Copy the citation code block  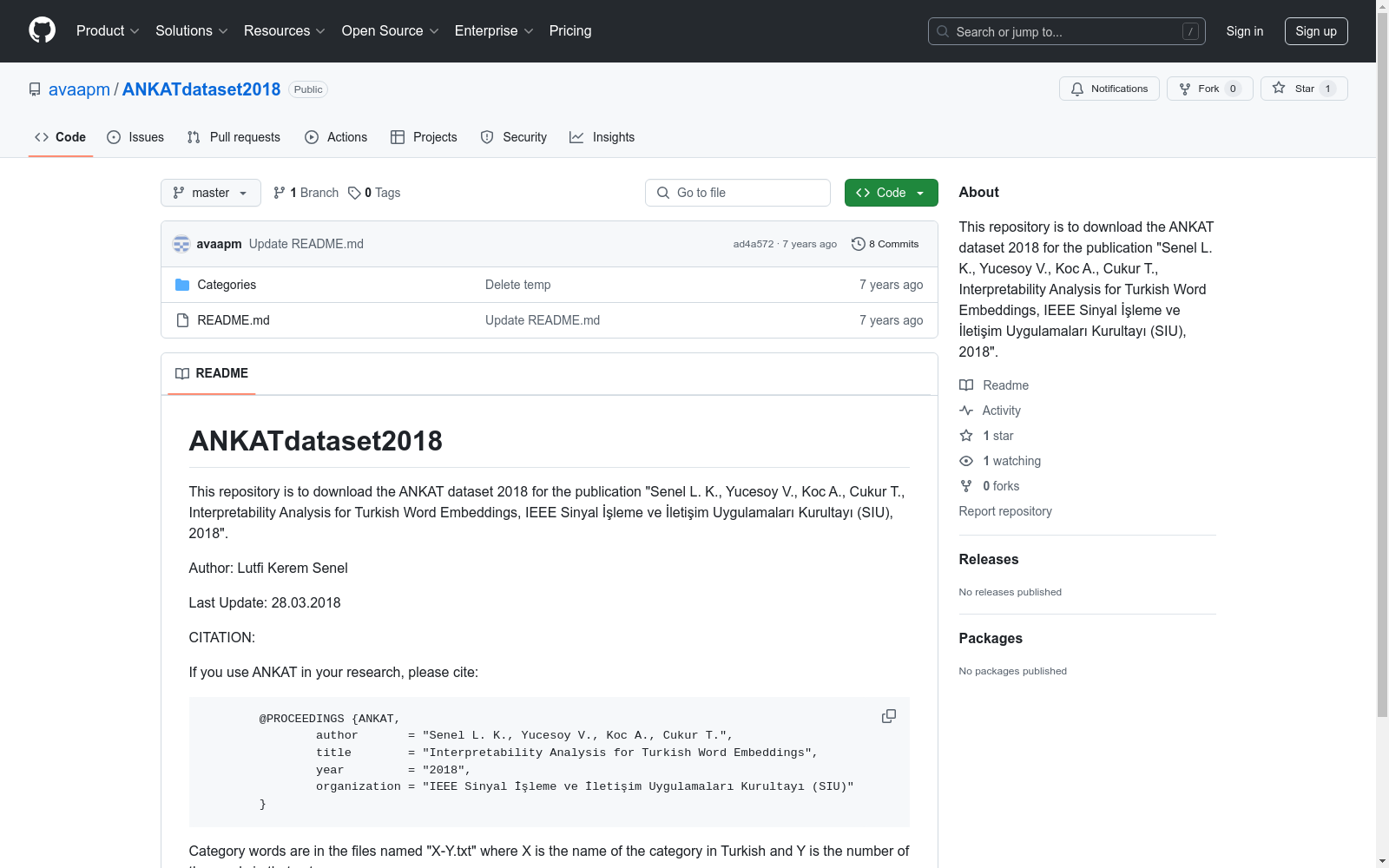(x=889, y=716)
